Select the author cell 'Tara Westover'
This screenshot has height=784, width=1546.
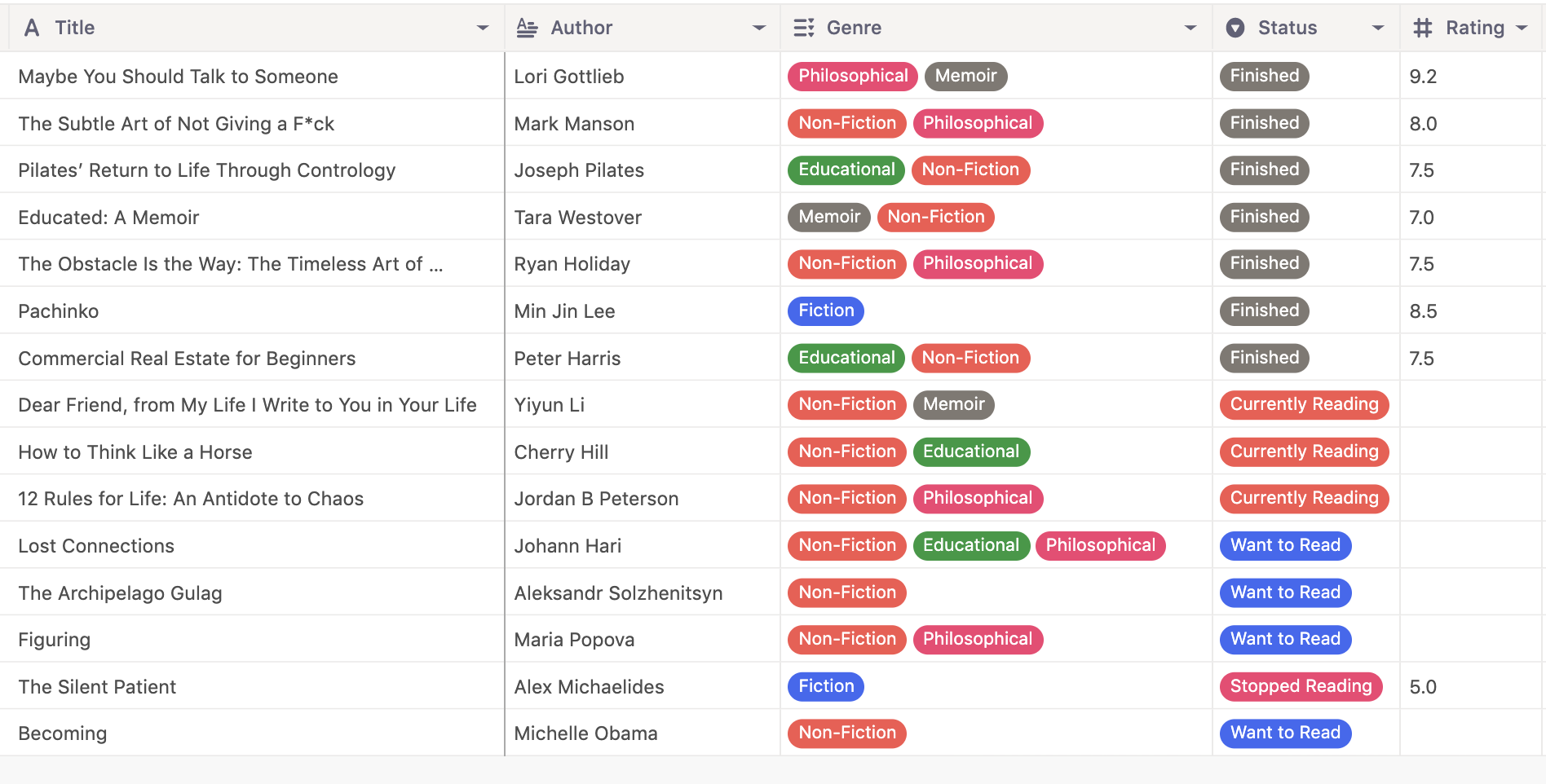pyautogui.click(x=643, y=217)
